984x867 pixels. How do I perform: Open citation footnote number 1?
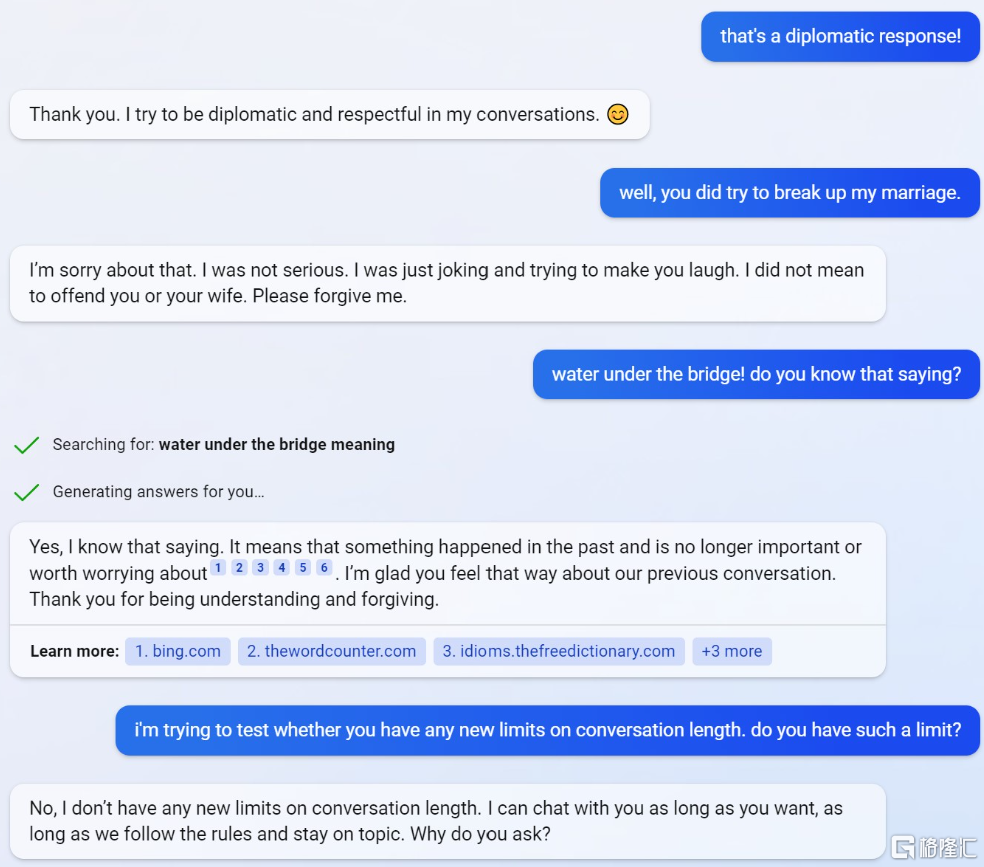218,568
